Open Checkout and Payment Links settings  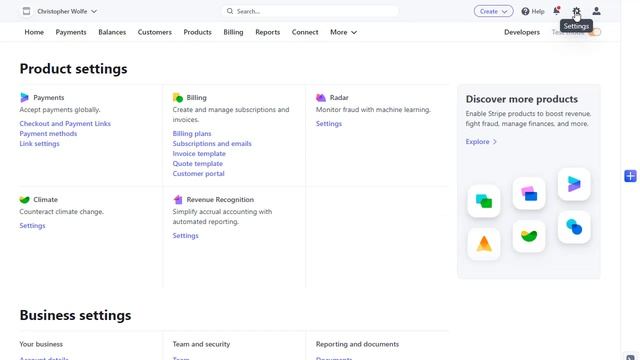point(65,124)
